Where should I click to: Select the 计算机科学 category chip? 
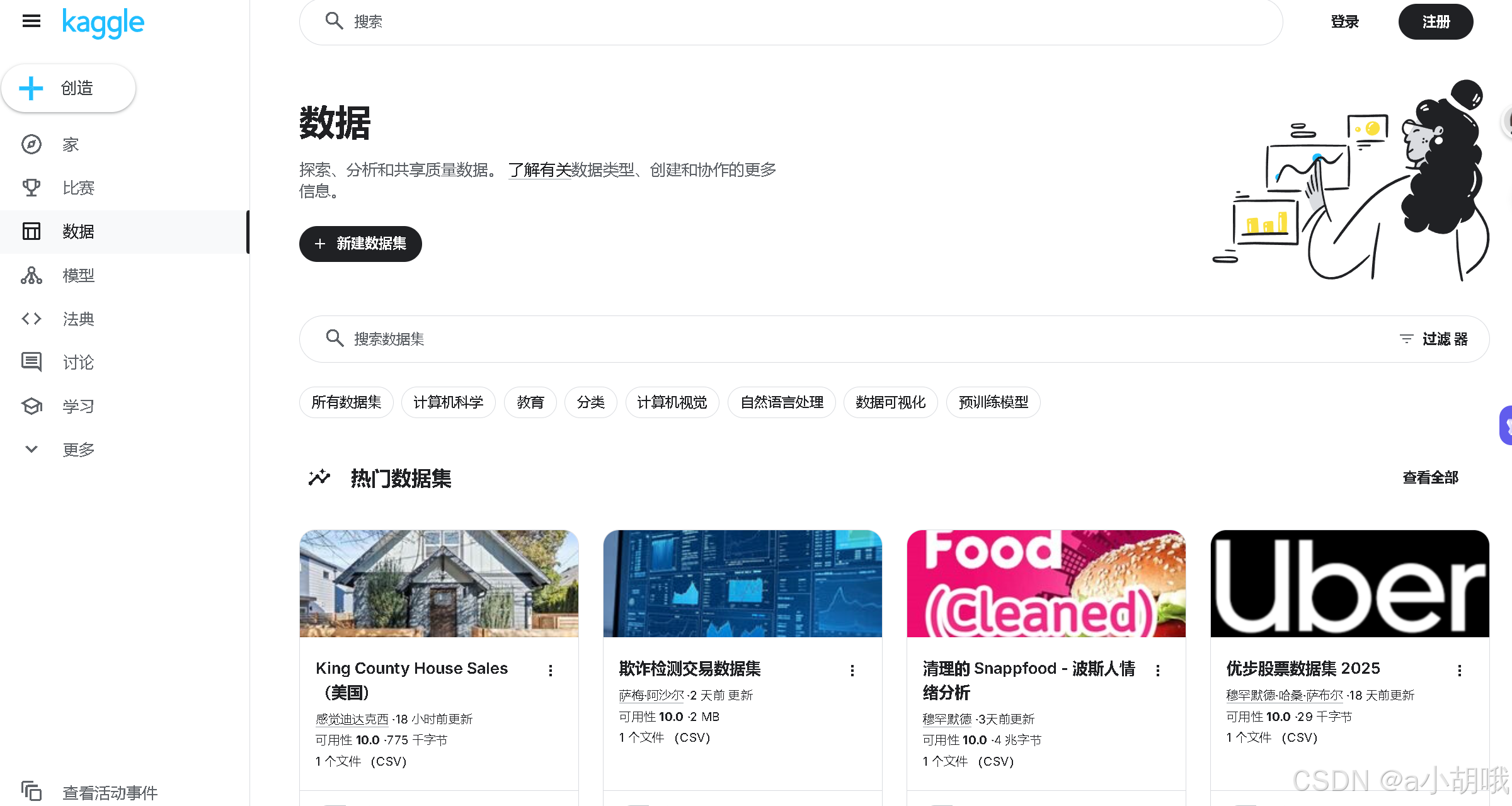coord(448,402)
